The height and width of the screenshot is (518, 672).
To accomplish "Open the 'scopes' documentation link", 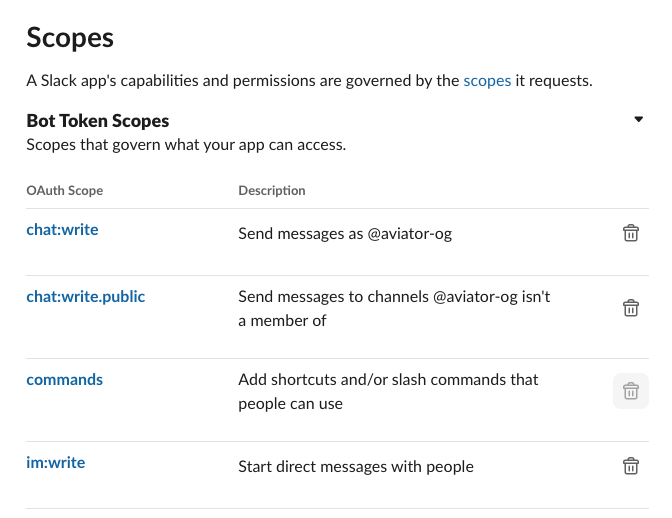I will 487,81.
